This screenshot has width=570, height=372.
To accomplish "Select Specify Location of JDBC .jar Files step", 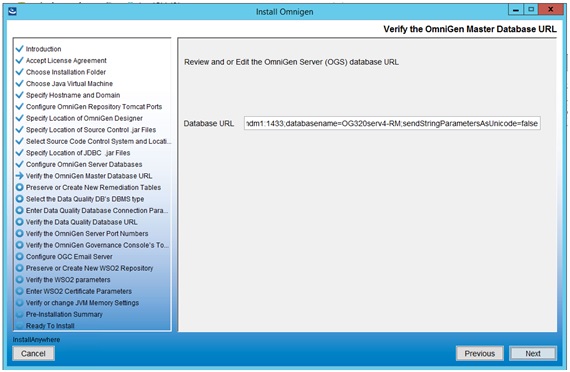I will click(78, 153).
